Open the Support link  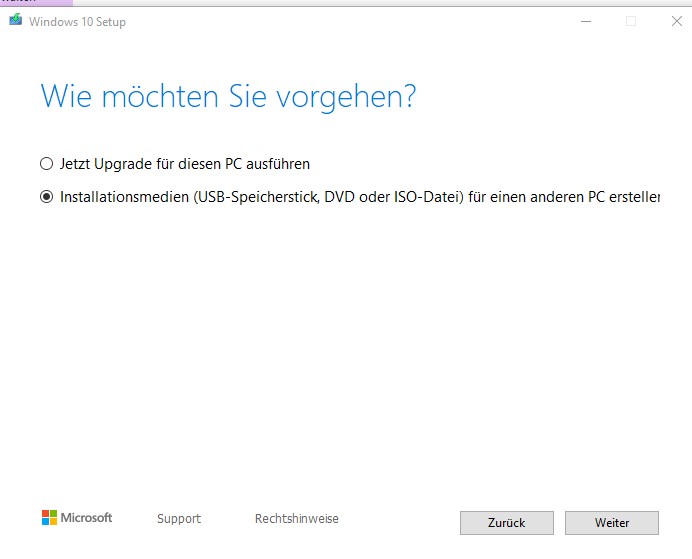click(179, 518)
